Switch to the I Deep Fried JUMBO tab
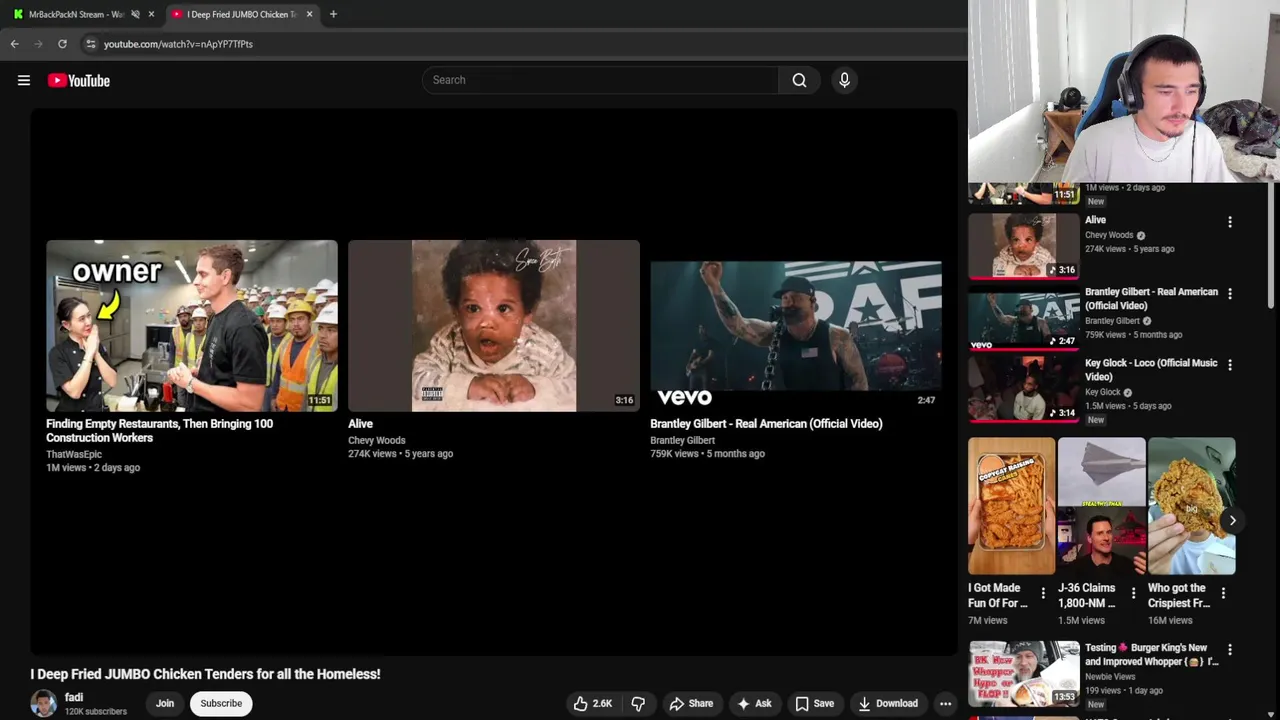1280x720 pixels. coord(240,14)
